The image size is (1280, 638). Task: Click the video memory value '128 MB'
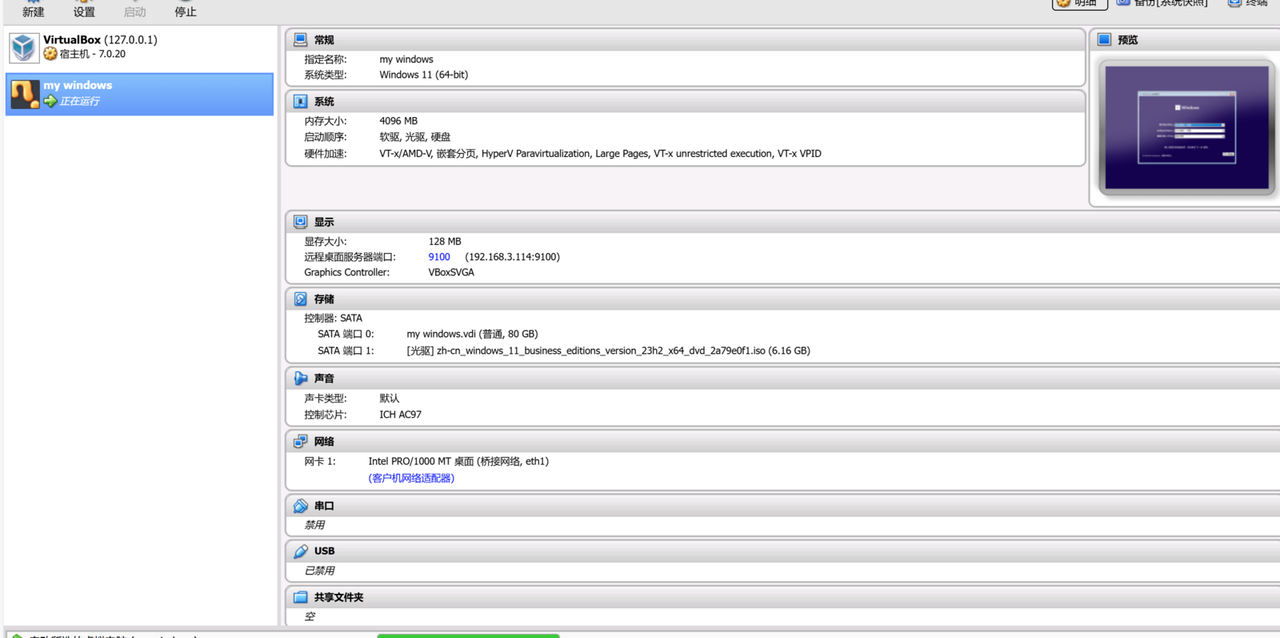click(x=445, y=241)
